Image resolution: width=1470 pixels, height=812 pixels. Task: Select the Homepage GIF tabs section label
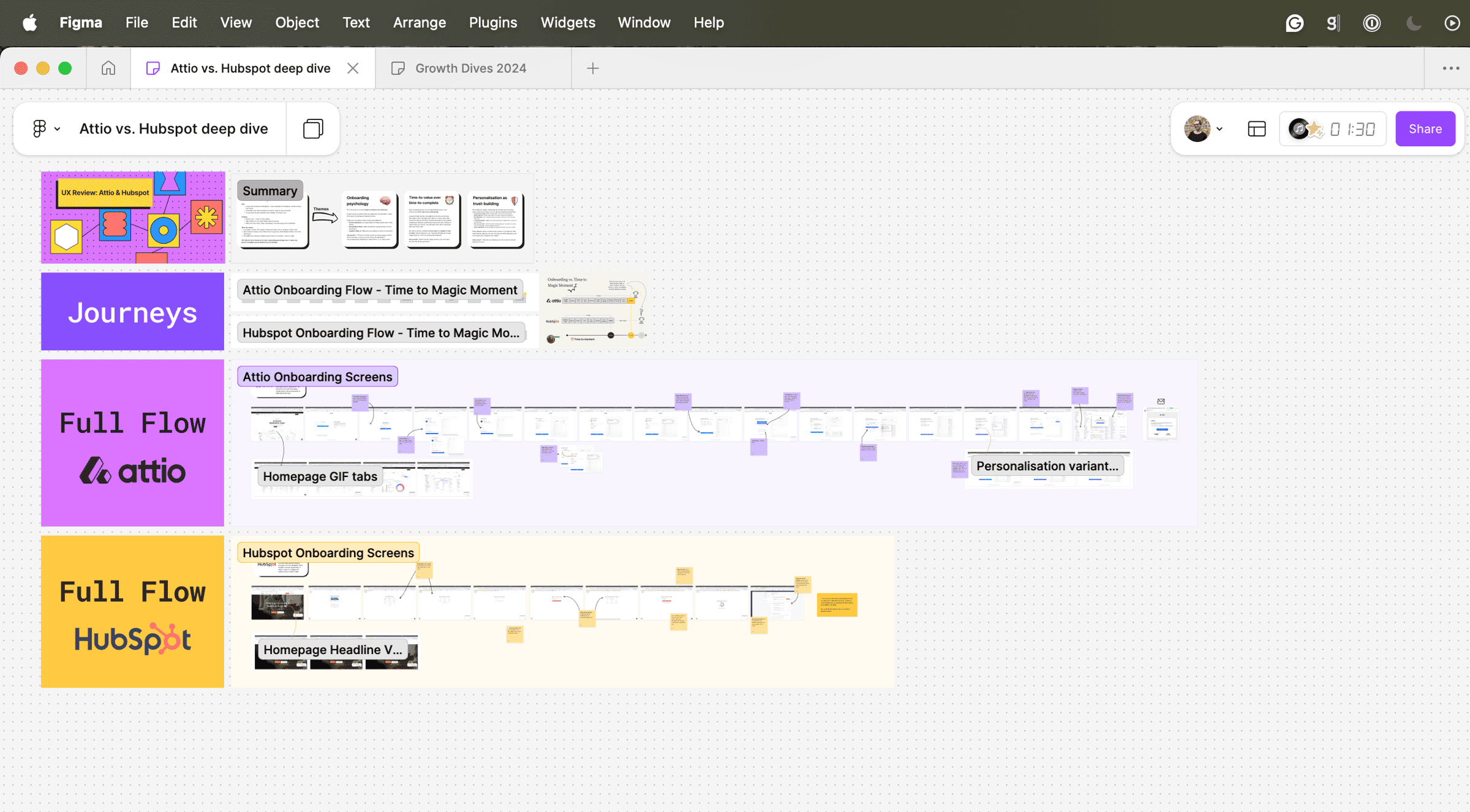click(320, 476)
